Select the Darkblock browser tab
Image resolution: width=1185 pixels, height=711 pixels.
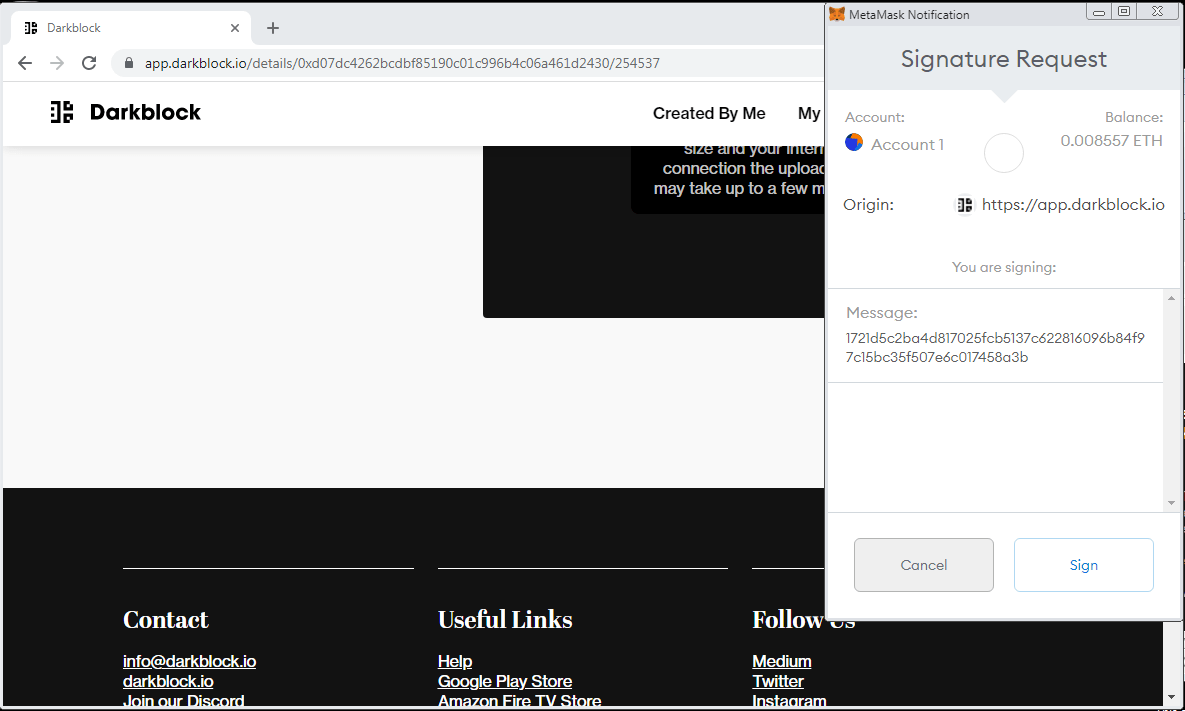pos(132,28)
